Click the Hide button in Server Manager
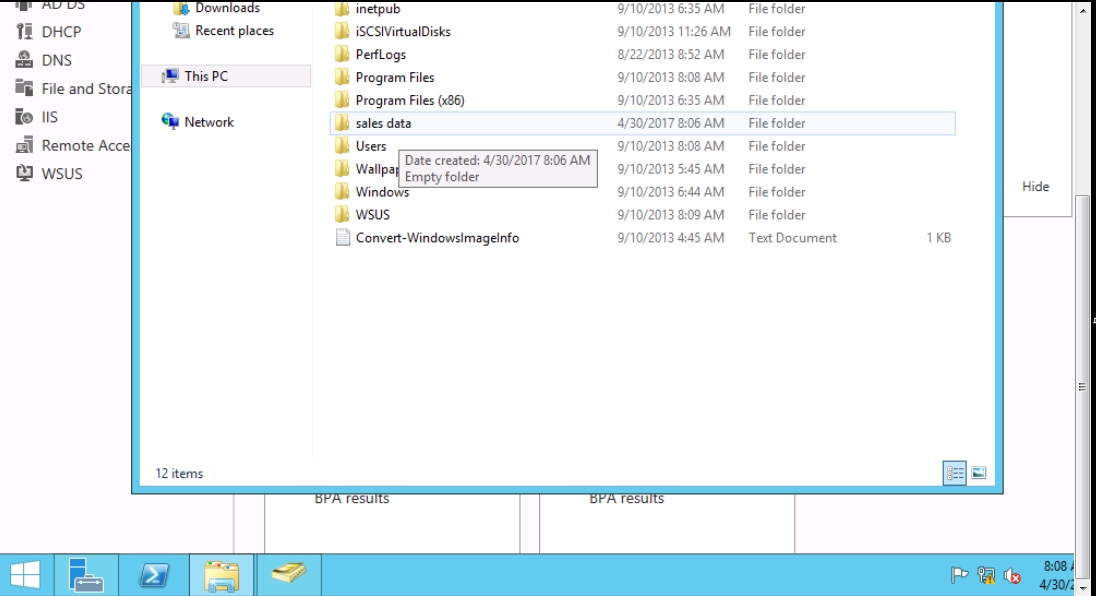This screenshot has height=596, width=1096. click(1035, 187)
